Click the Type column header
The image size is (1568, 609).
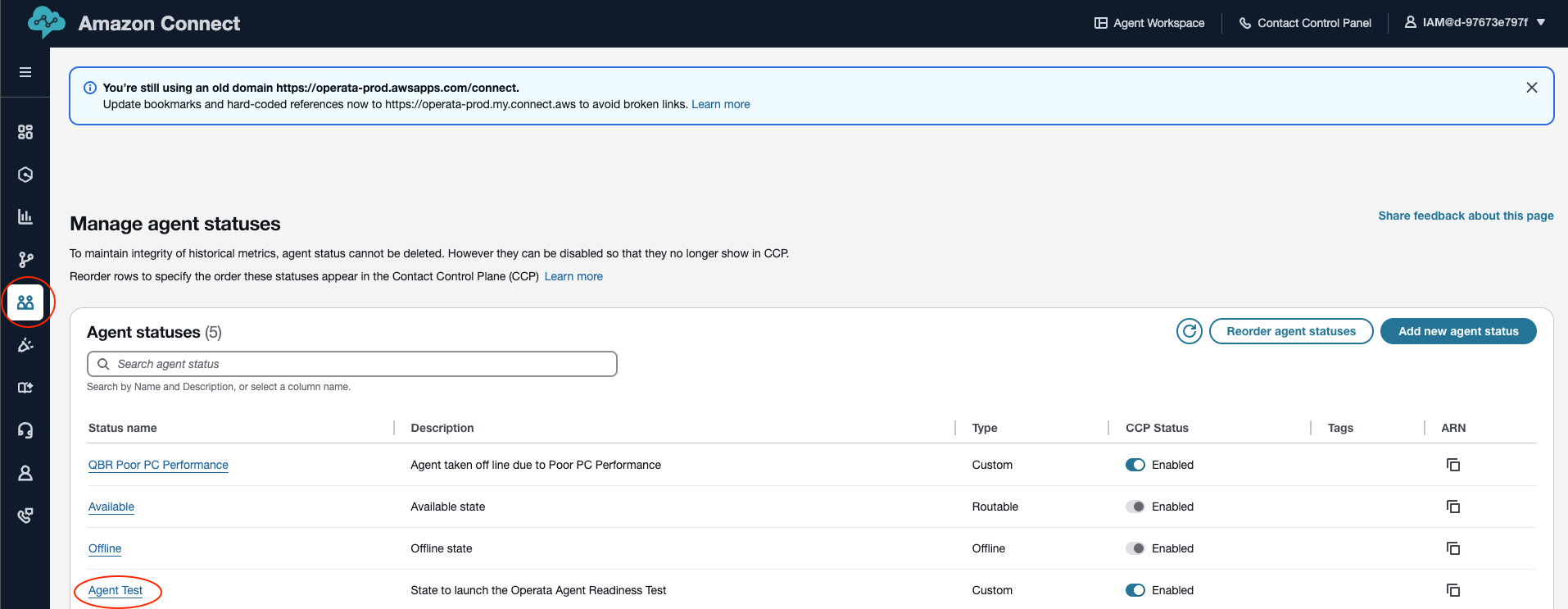click(x=985, y=428)
